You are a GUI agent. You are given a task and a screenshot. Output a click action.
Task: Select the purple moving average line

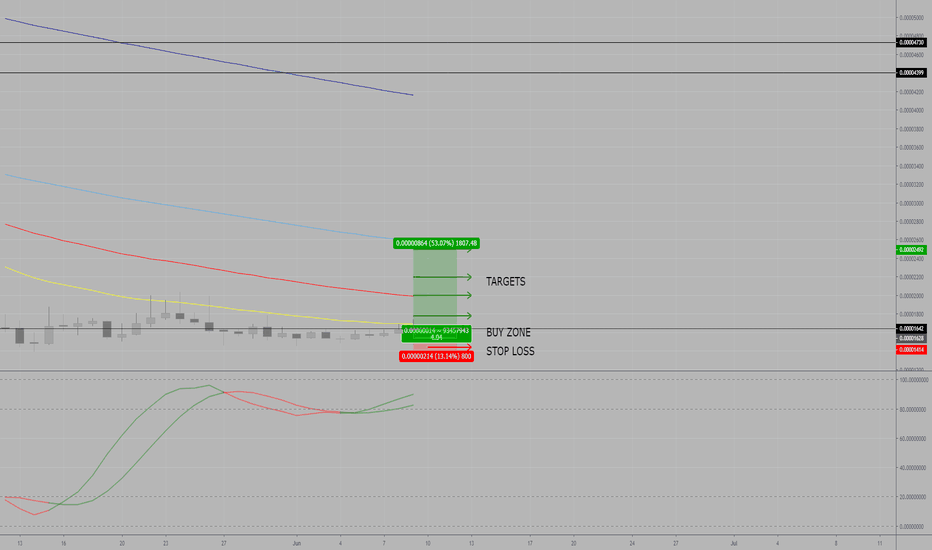click(209, 58)
